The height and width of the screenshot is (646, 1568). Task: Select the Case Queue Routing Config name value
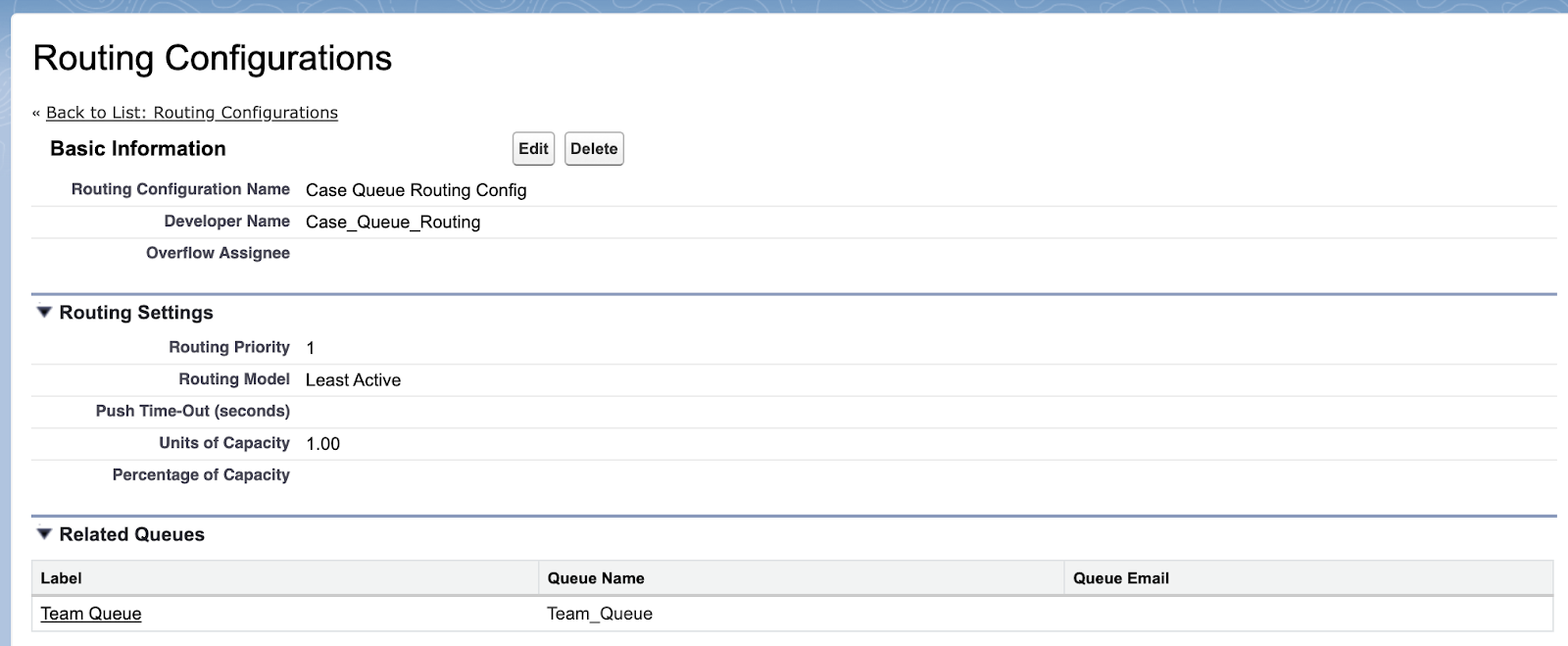(416, 190)
